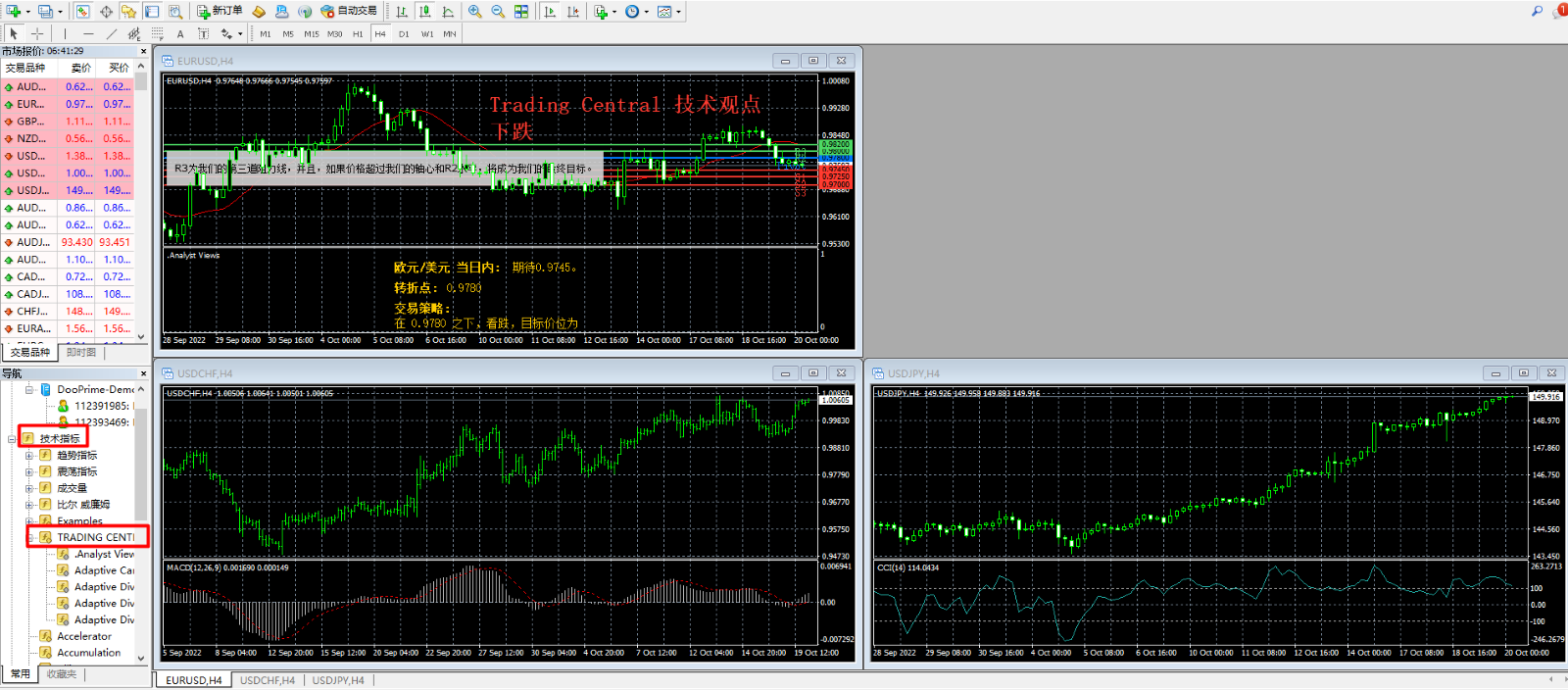Collapse the 技术指标 tree node
This screenshot has height=690, width=1568.
(x=12, y=439)
